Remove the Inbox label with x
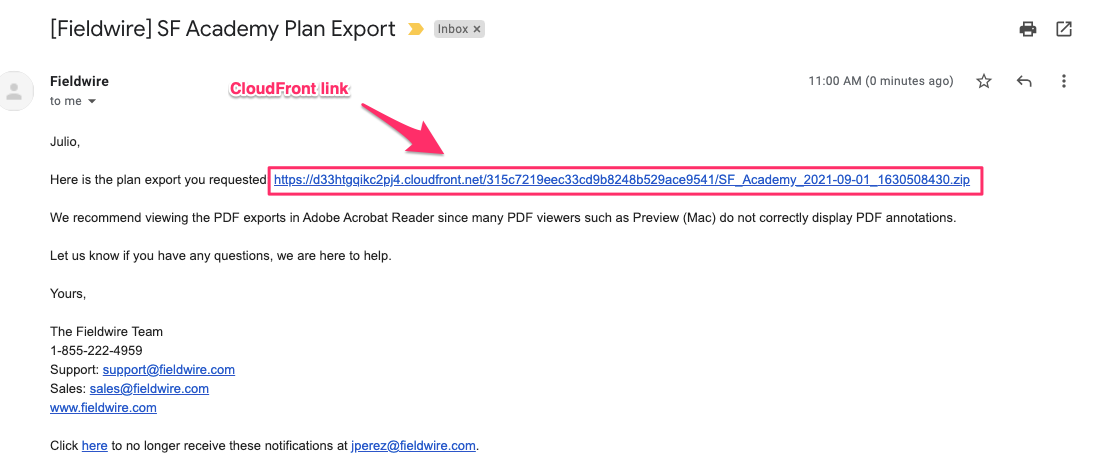The width and height of the screenshot is (1093, 462). (477, 29)
